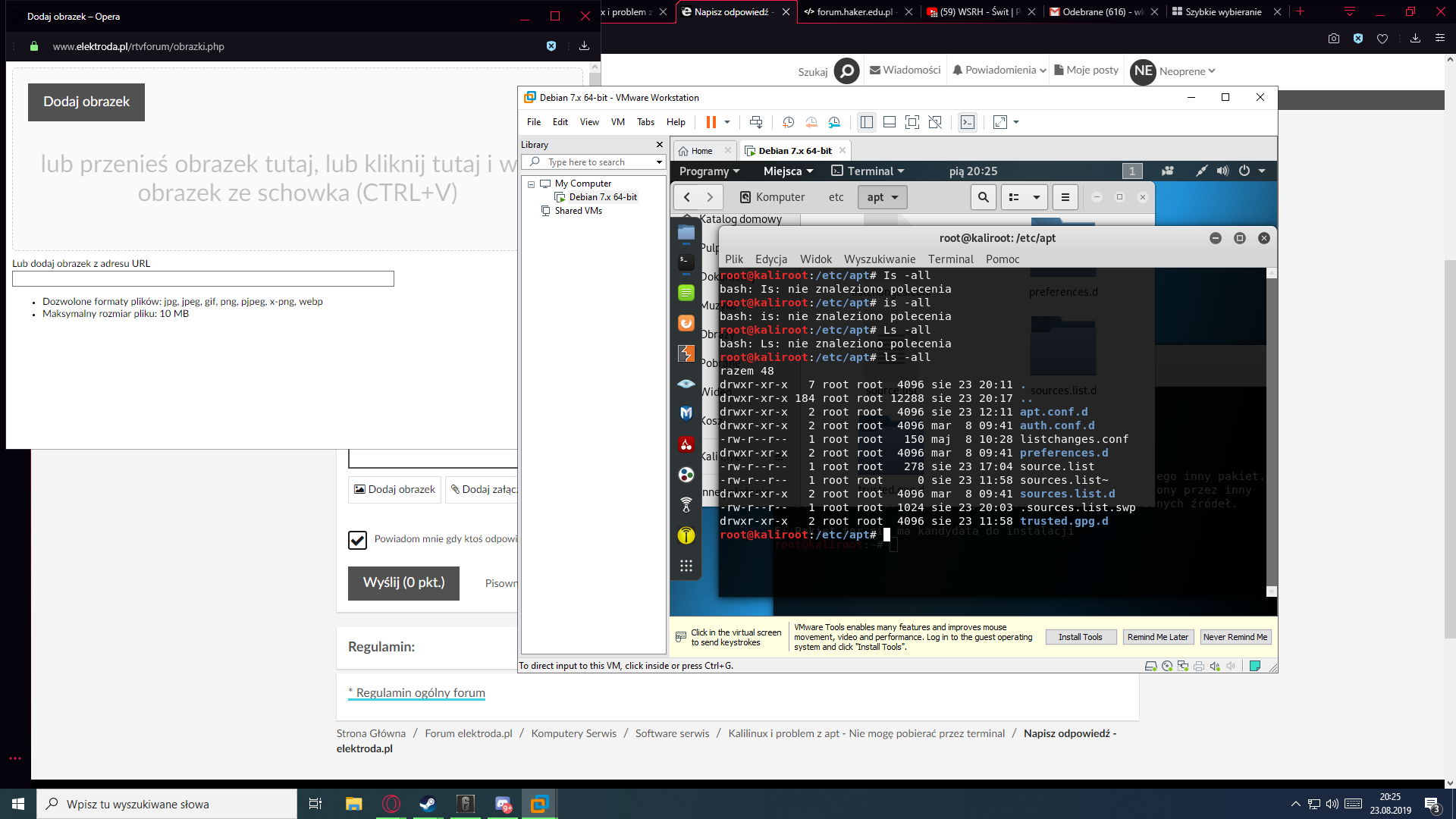1456x819 pixels.
Task: Click hard disk status icon in VMware status bar
Action: click(1150, 666)
